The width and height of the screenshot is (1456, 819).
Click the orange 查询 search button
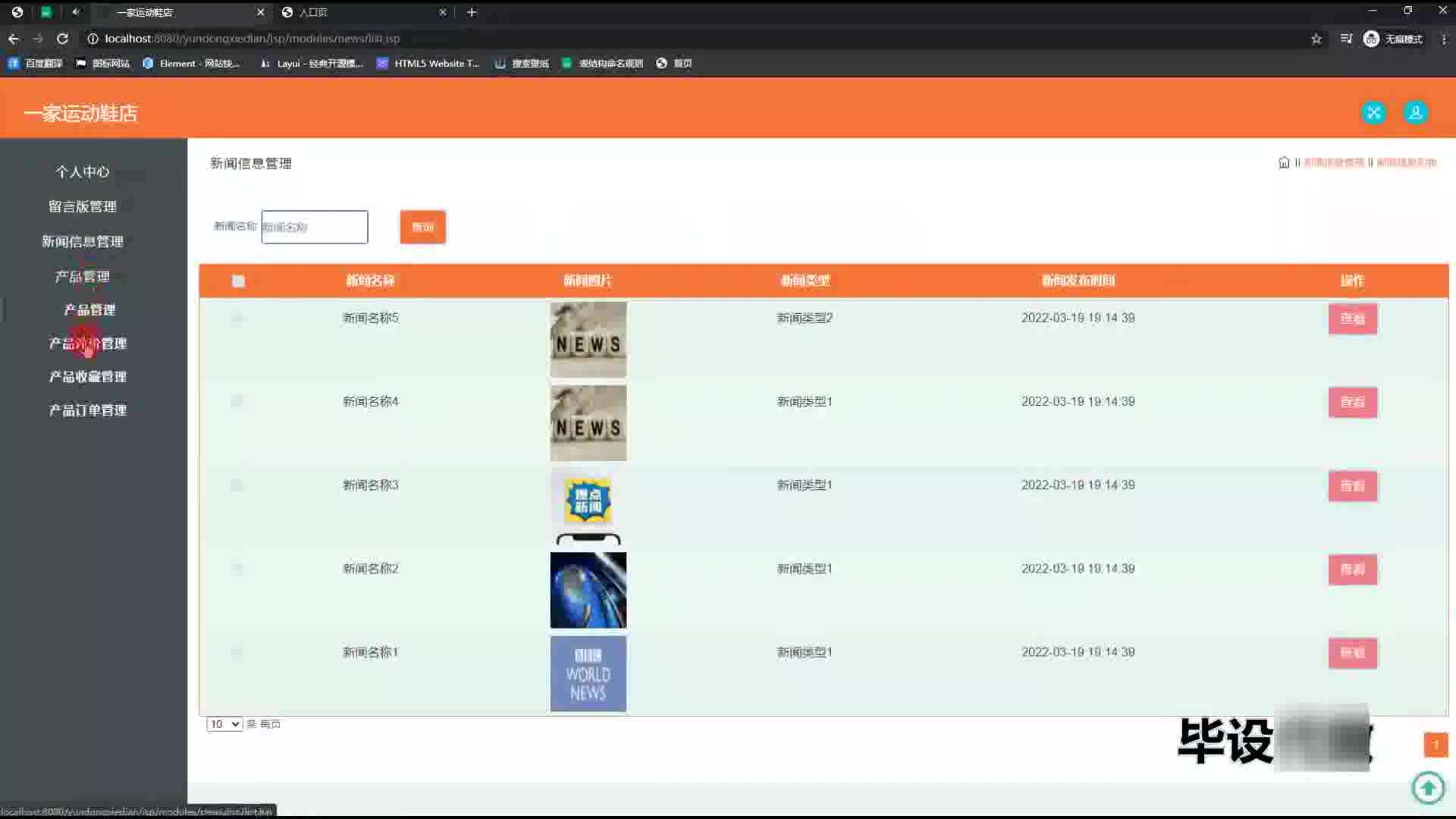point(423,227)
